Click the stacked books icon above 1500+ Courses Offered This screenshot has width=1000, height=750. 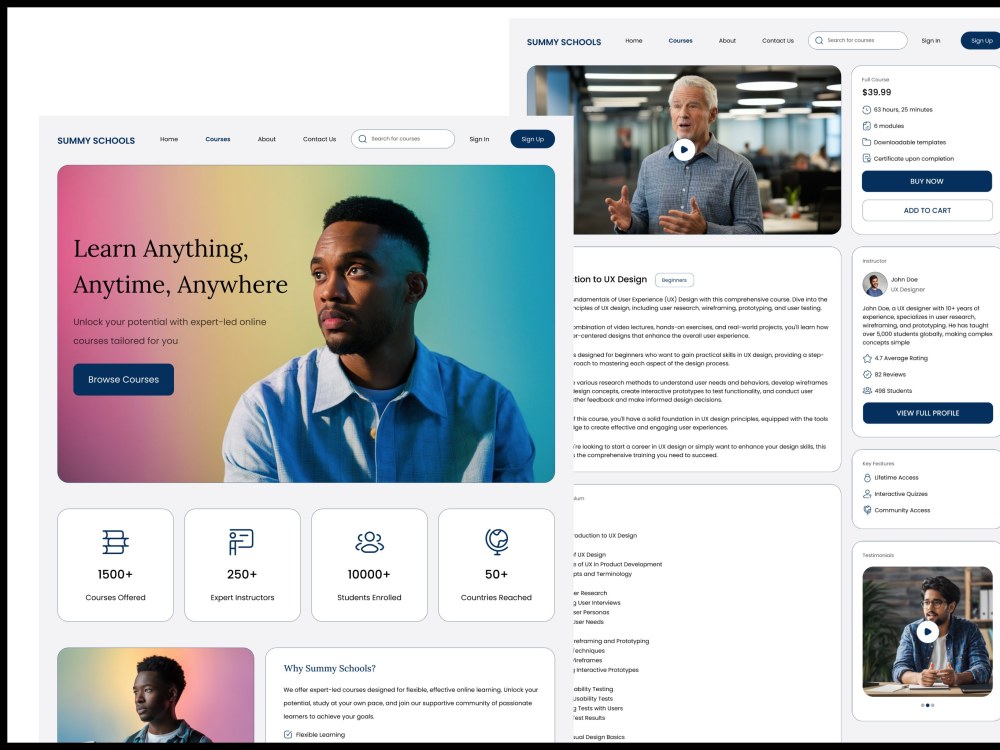pyautogui.click(x=115, y=542)
